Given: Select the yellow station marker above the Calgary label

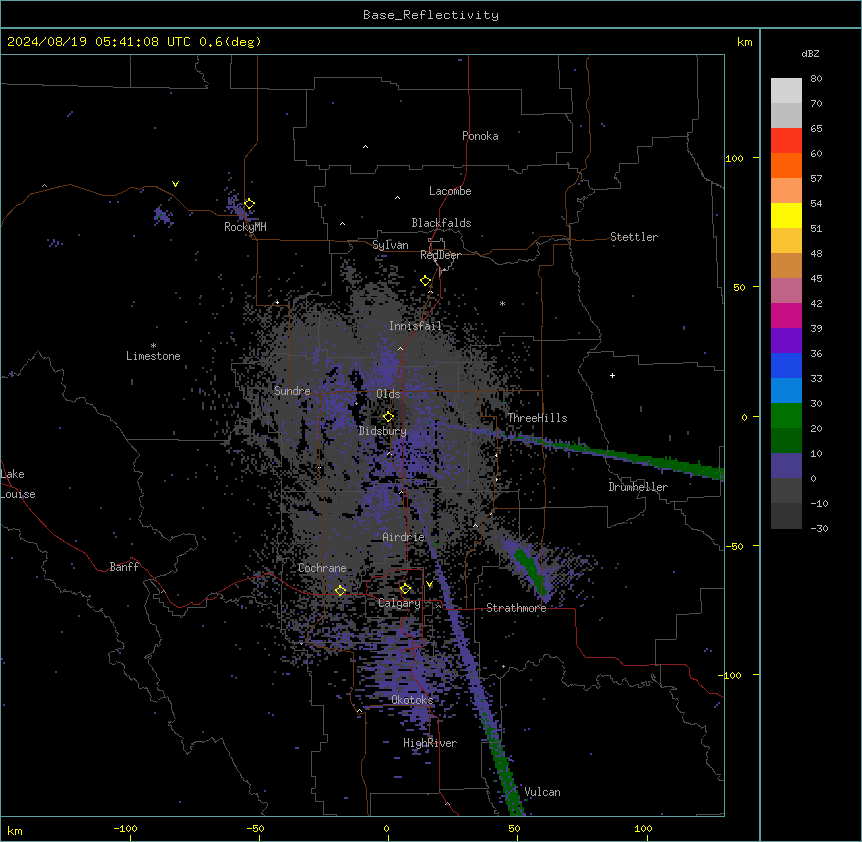Looking at the screenshot, I should [405, 589].
